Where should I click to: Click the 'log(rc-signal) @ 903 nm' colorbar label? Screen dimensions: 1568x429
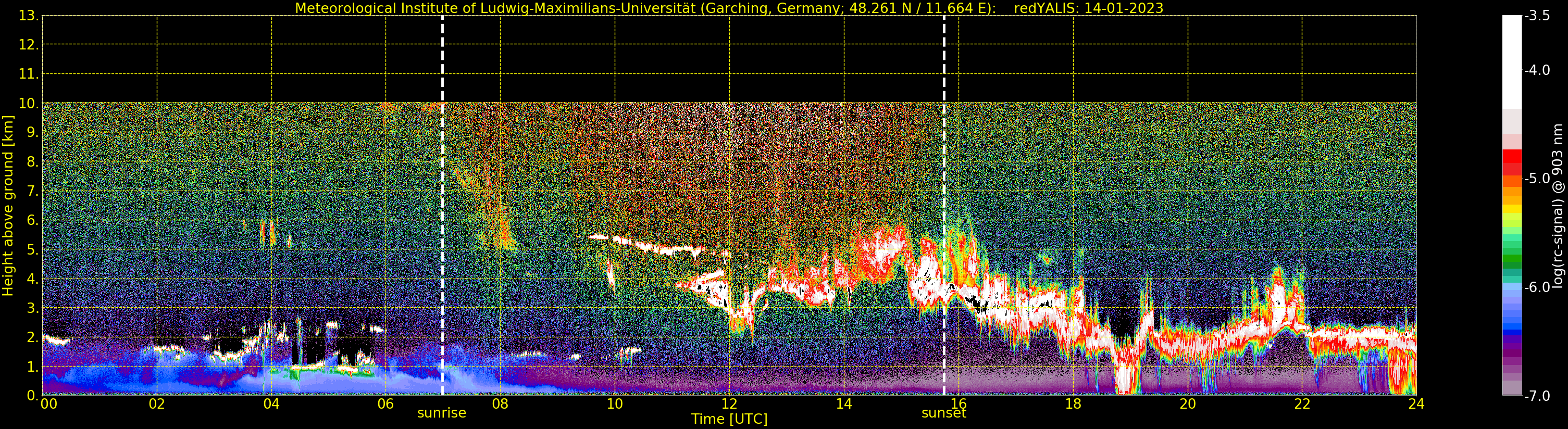coord(1558,206)
